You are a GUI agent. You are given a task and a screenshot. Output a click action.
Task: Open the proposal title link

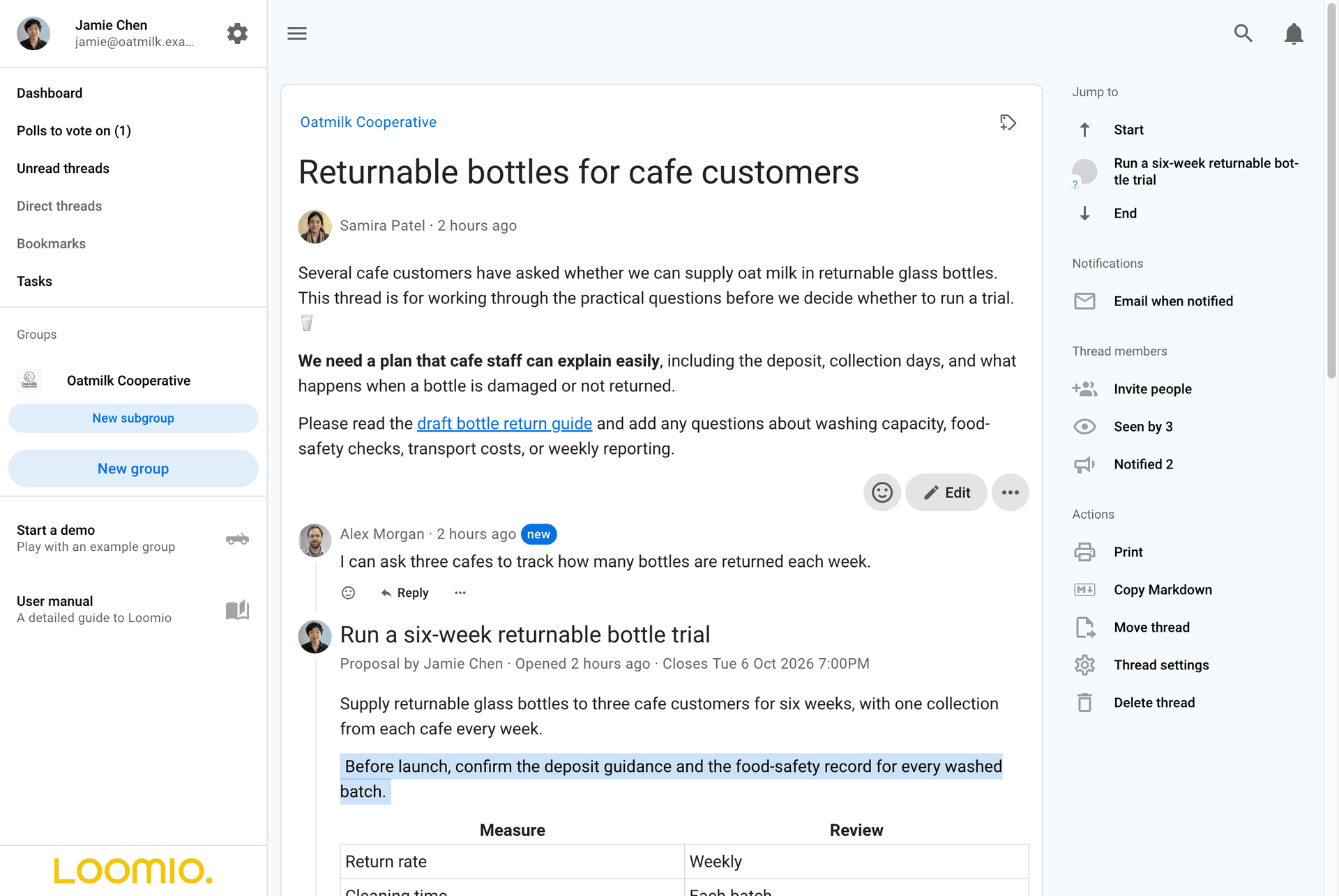(x=525, y=635)
